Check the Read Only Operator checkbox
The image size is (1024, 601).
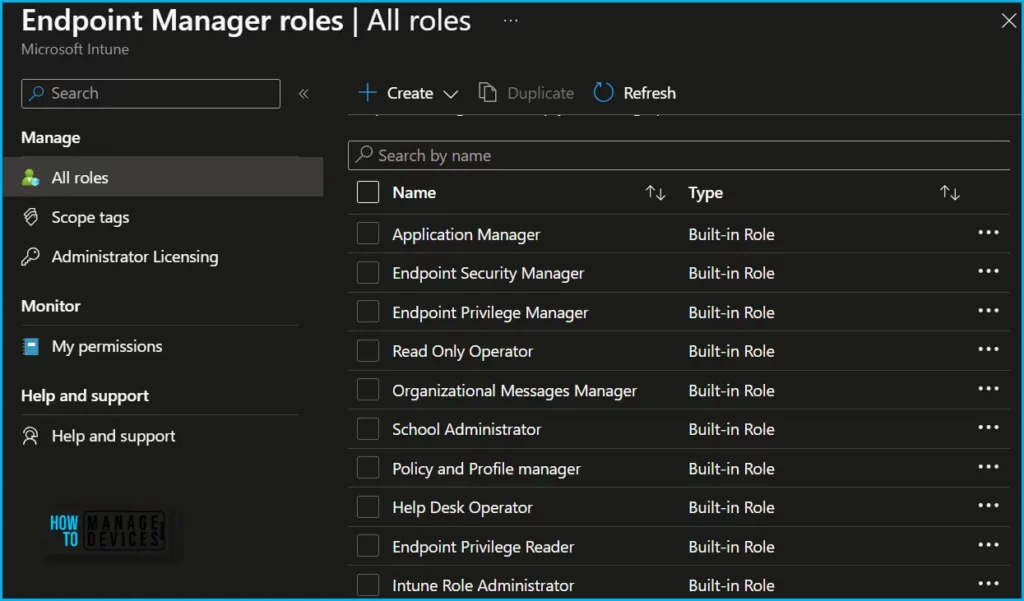coord(368,351)
